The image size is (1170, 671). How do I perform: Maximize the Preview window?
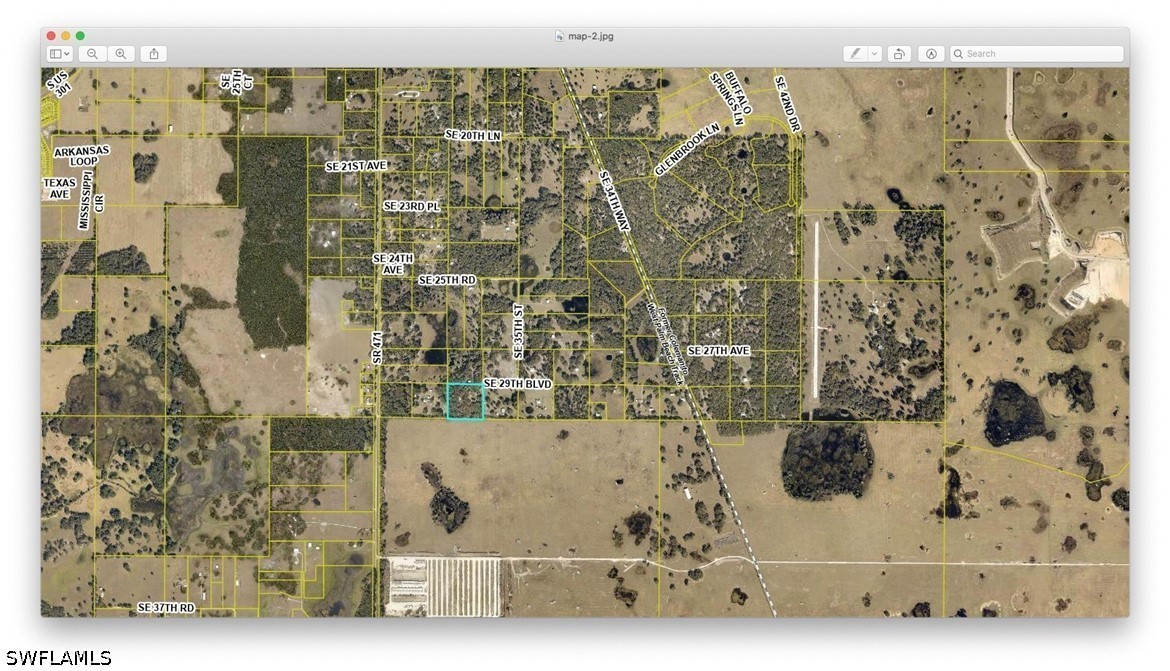tap(80, 36)
